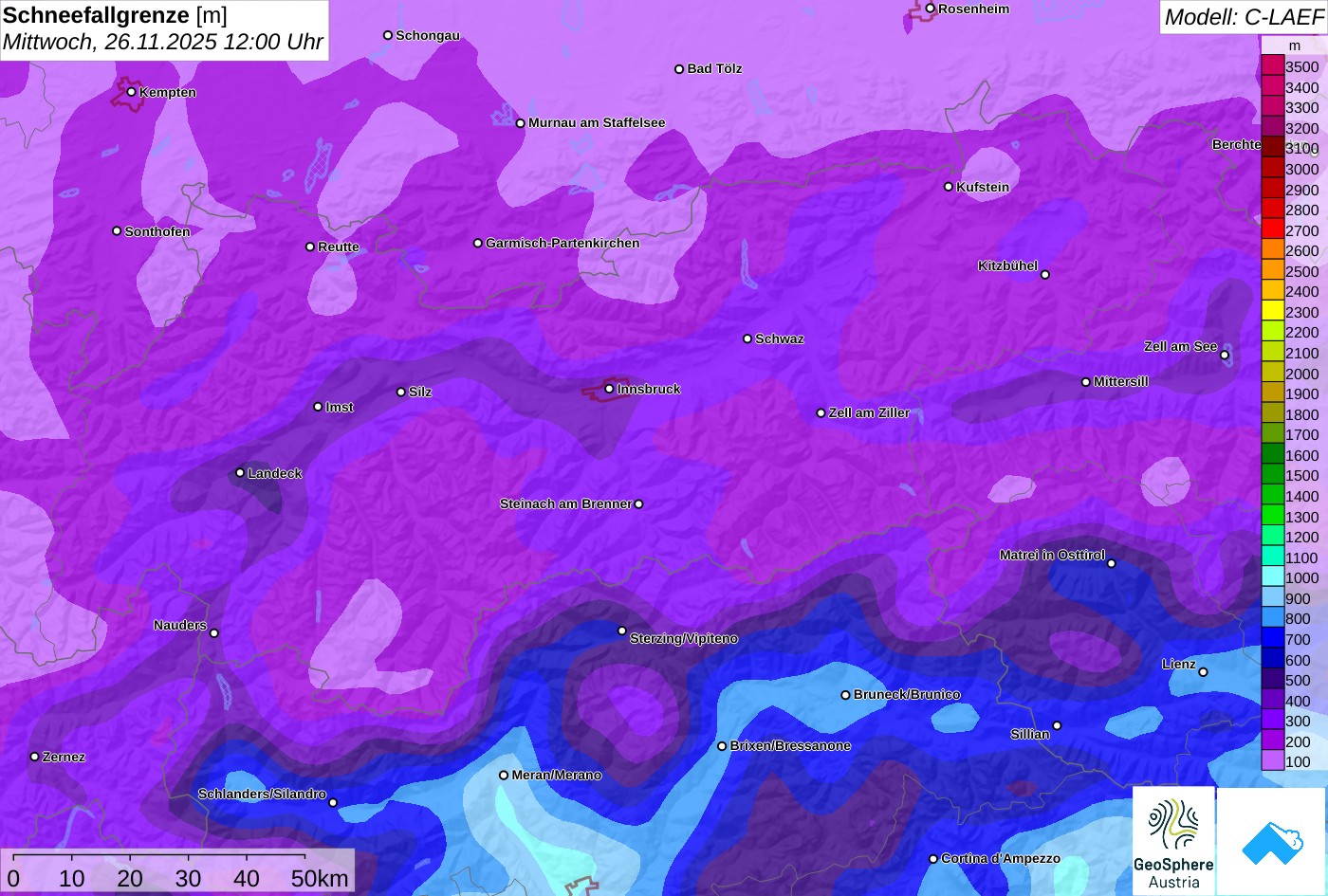This screenshot has height=896, width=1328.
Task: Click the Sterzing/Vipiteno marker dot
Action: 622,631
